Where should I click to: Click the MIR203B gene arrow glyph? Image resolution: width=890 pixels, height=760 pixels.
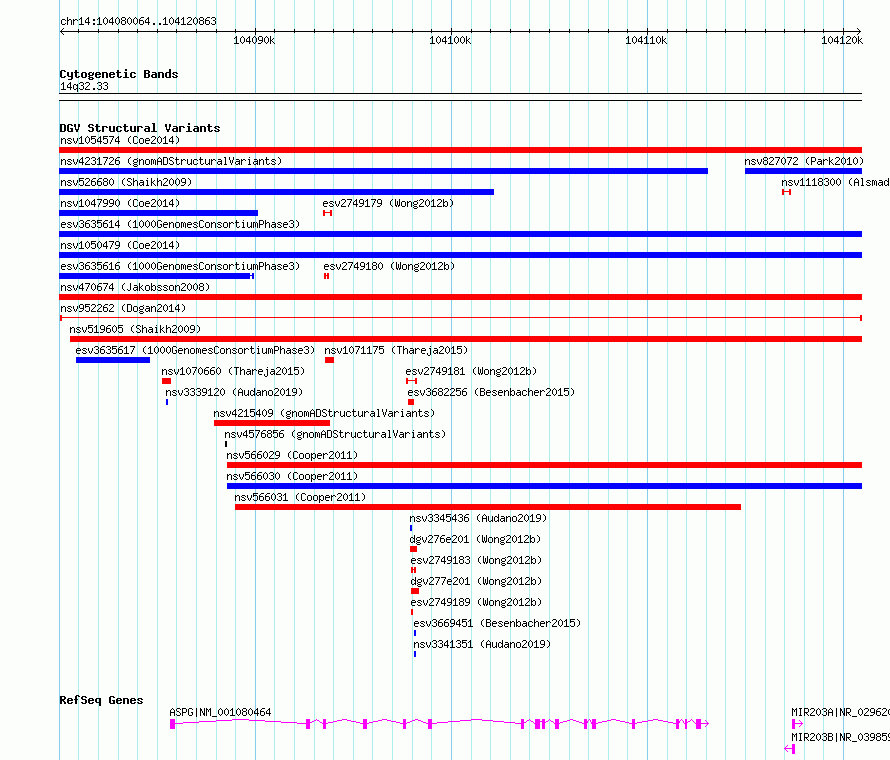tap(790, 749)
